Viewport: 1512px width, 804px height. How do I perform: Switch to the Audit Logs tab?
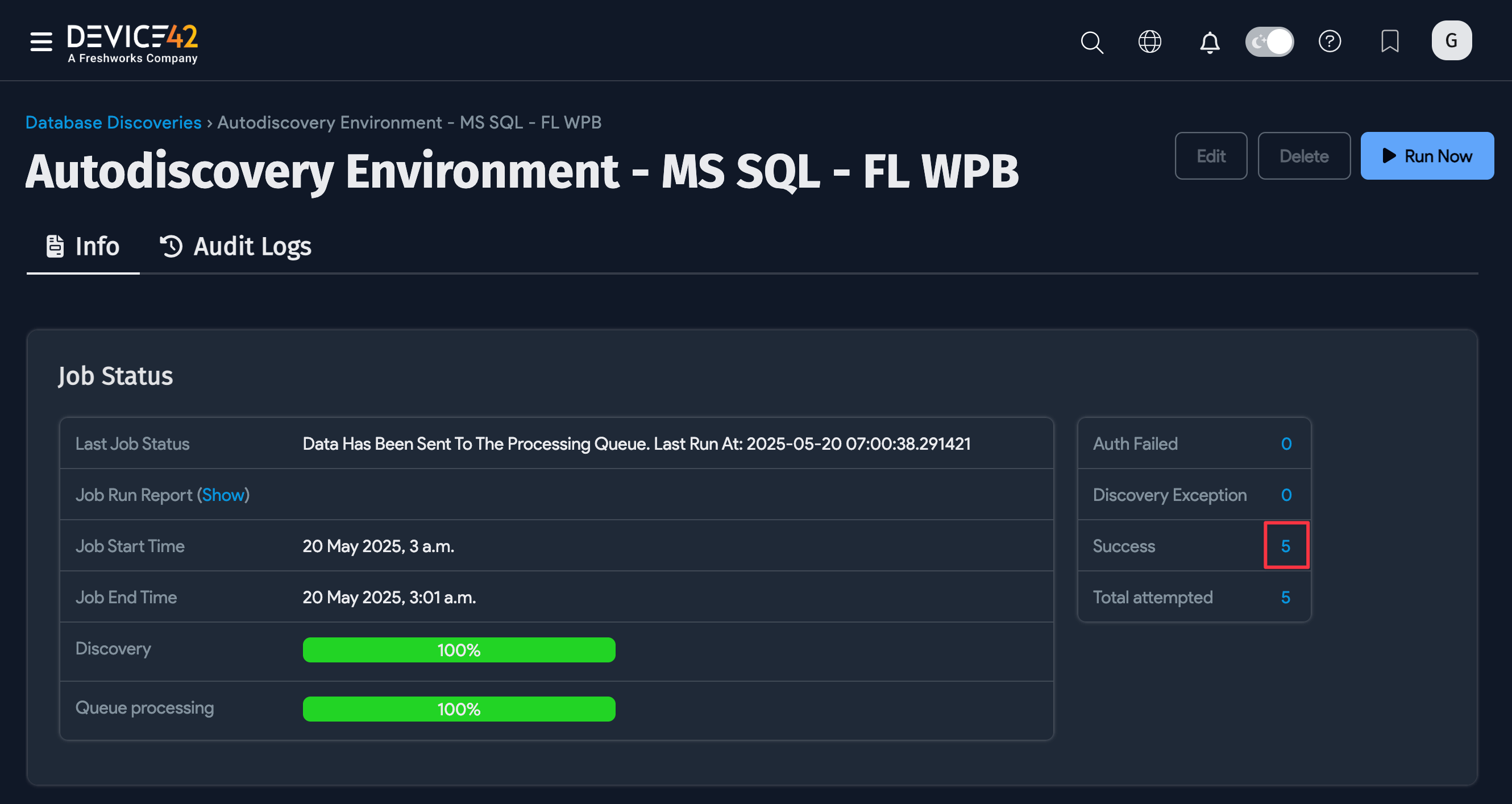(x=235, y=247)
